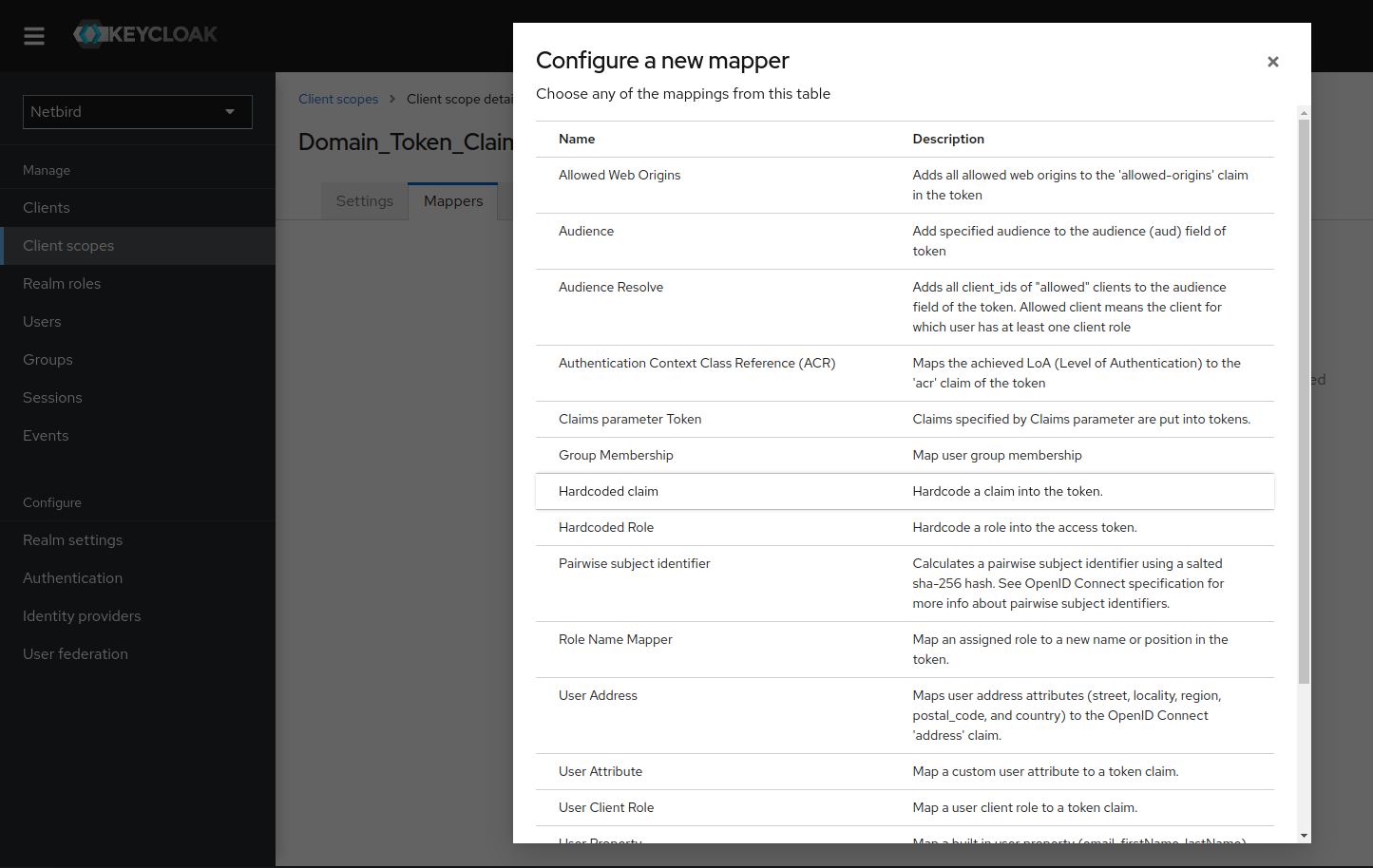Click the Keycloak logo

coord(145,35)
